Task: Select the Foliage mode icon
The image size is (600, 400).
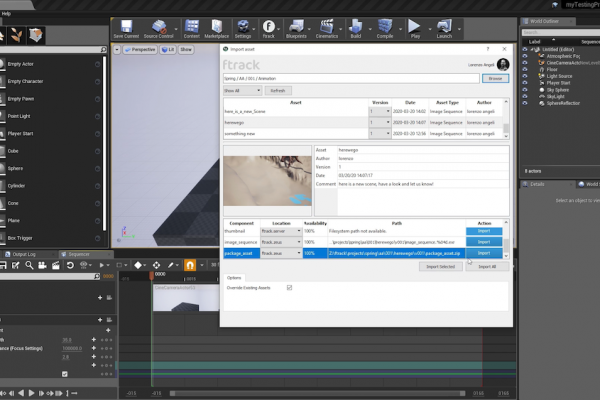Action: pos(16,35)
